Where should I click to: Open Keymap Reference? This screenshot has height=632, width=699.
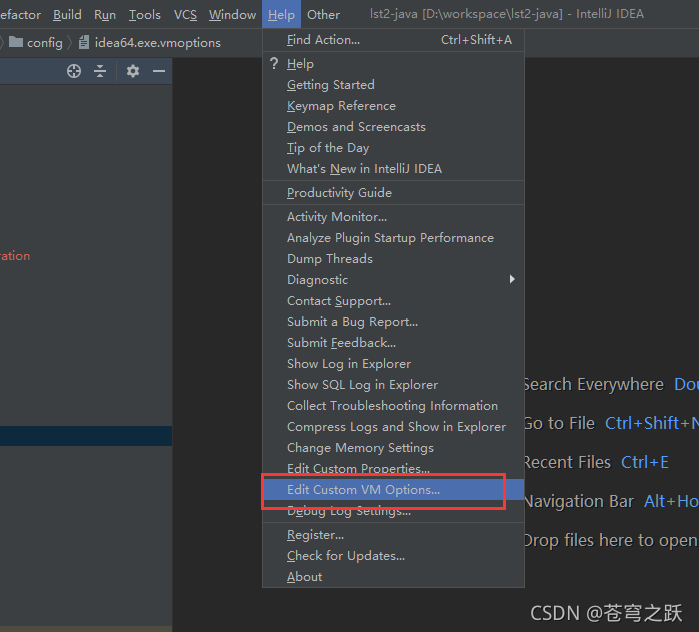(x=393, y=106)
